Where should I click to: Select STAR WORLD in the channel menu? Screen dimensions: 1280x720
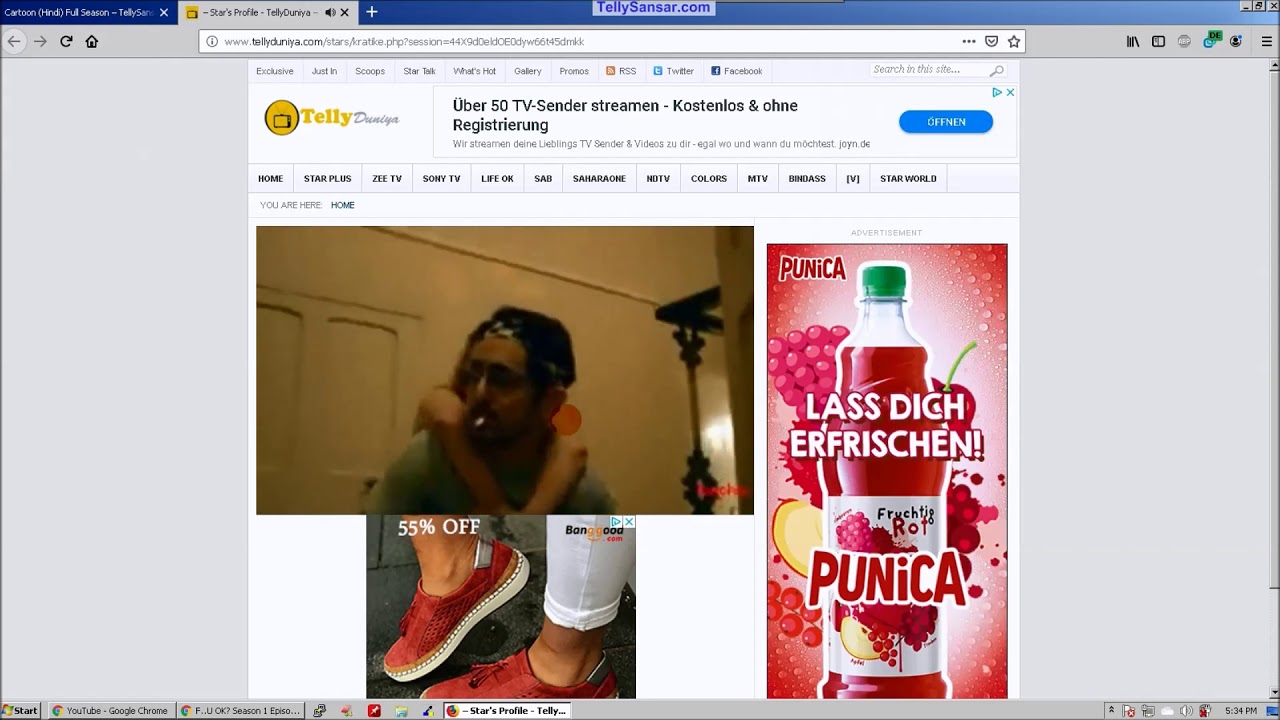[x=908, y=179]
